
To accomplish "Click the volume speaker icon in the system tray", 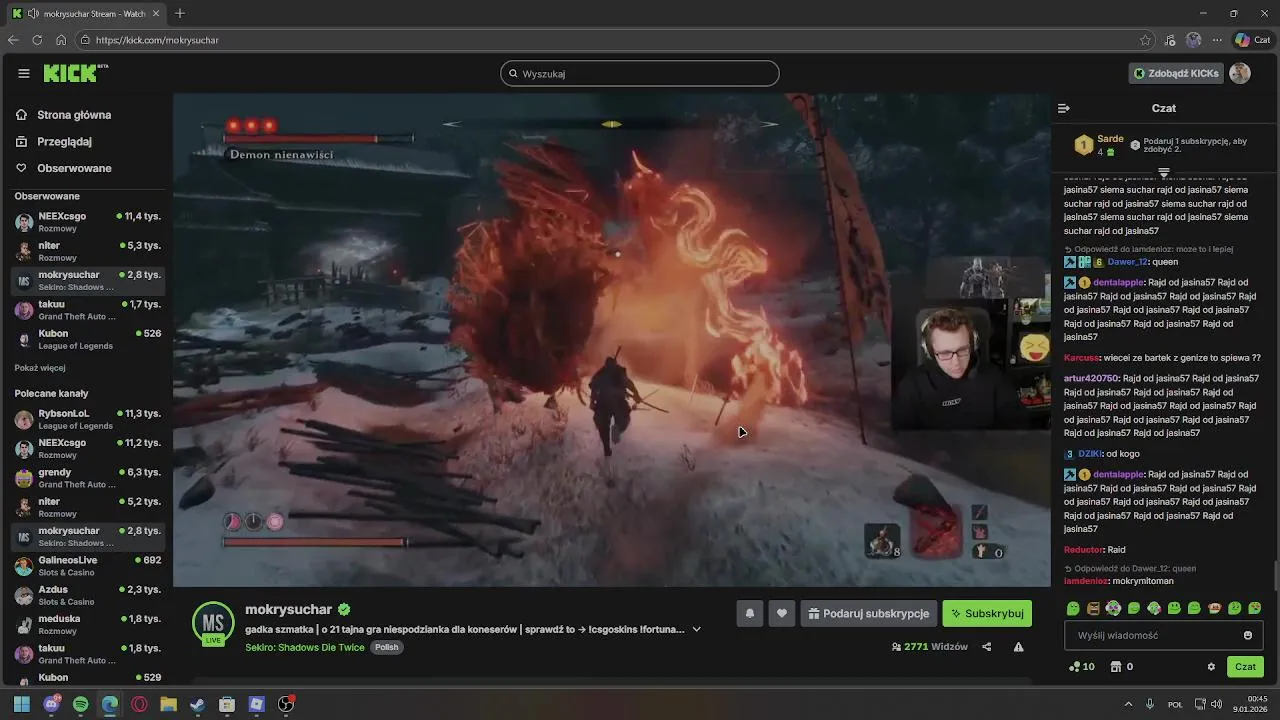I will point(1217,704).
